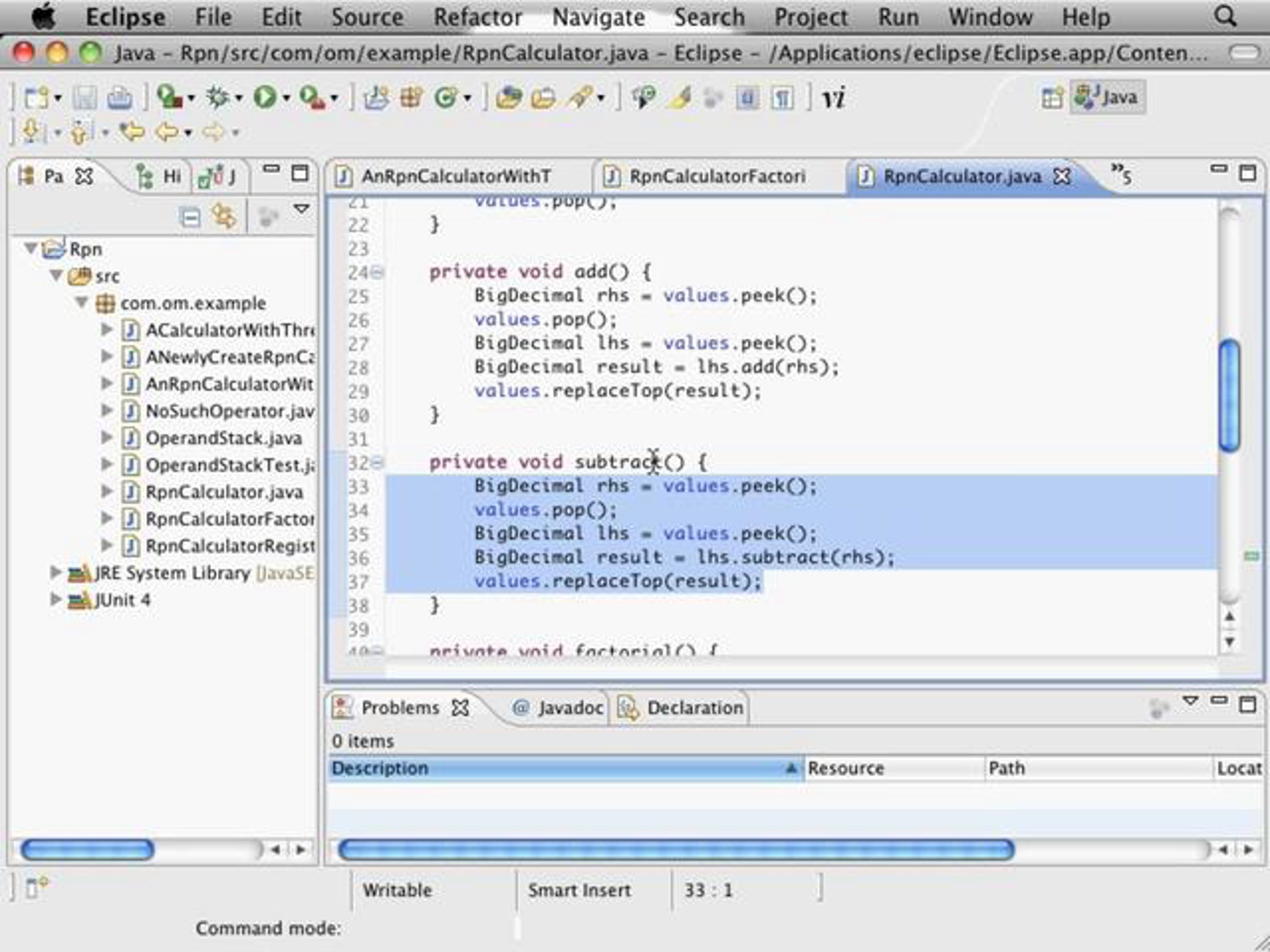The image size is (1270, 952).
Task: Click the New Java Package icon
Action: click(x=412, y=97)
